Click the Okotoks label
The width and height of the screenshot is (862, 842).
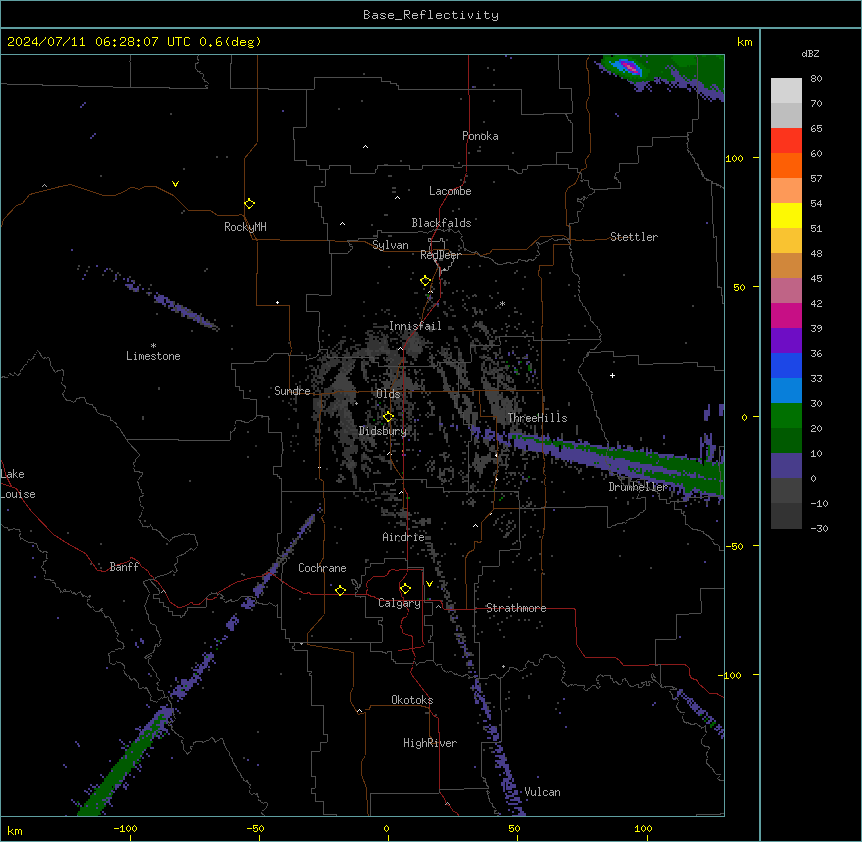pyautogui.click(x=412, y=700)
